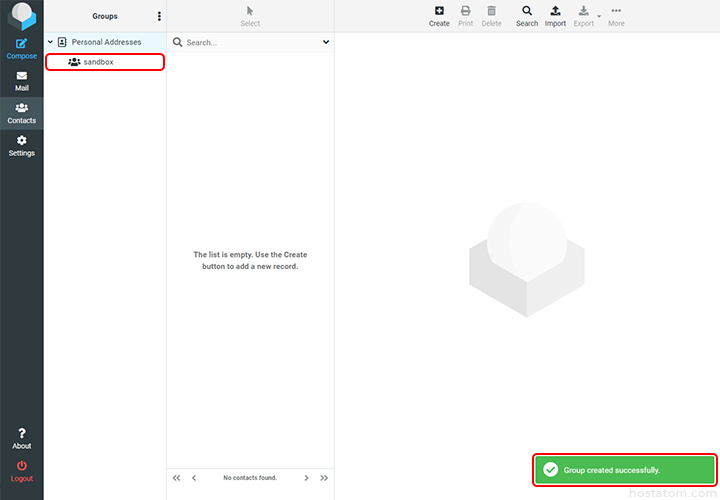The image size is (720, 500).
Task: Go to the first page of contacts
Action: point(177,478)
